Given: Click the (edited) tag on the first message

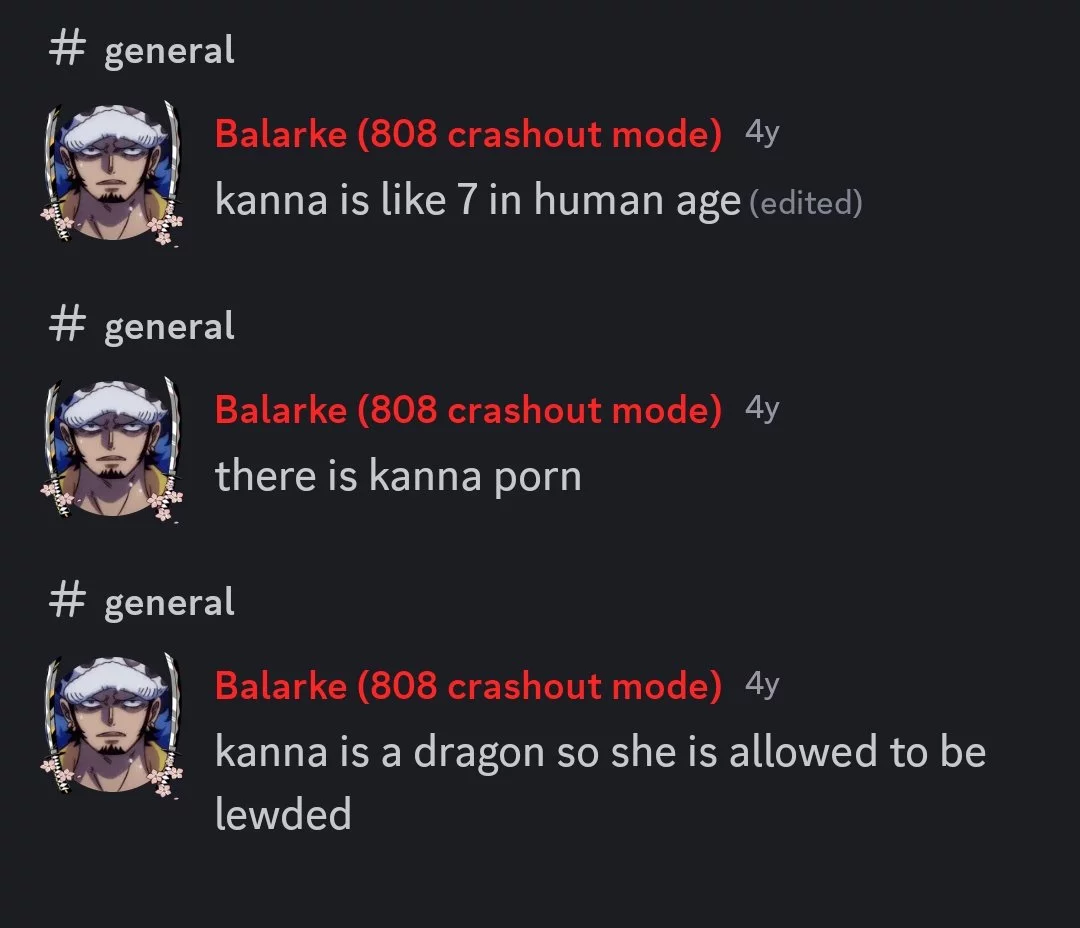Looking at the screenshot, I should pos(805,203).
